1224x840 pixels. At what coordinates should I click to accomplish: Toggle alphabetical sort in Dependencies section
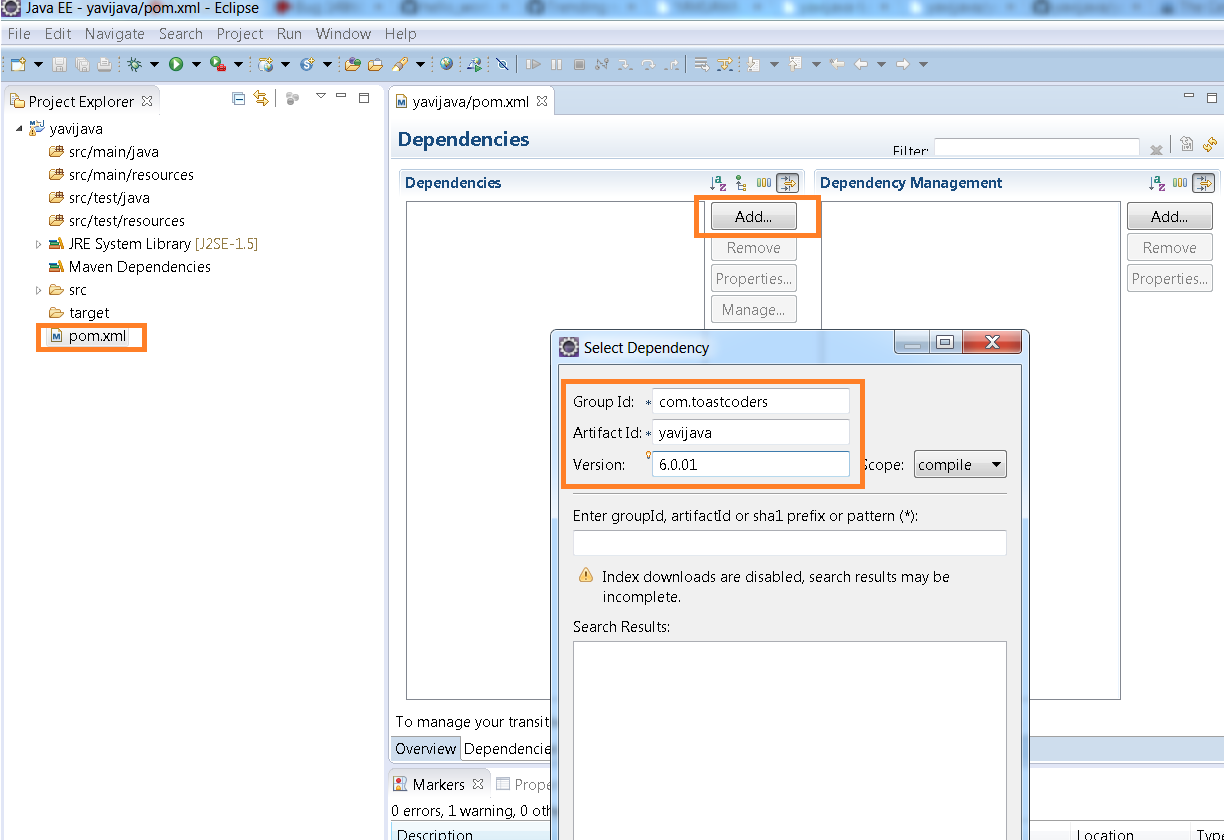[x=718, y=183]
